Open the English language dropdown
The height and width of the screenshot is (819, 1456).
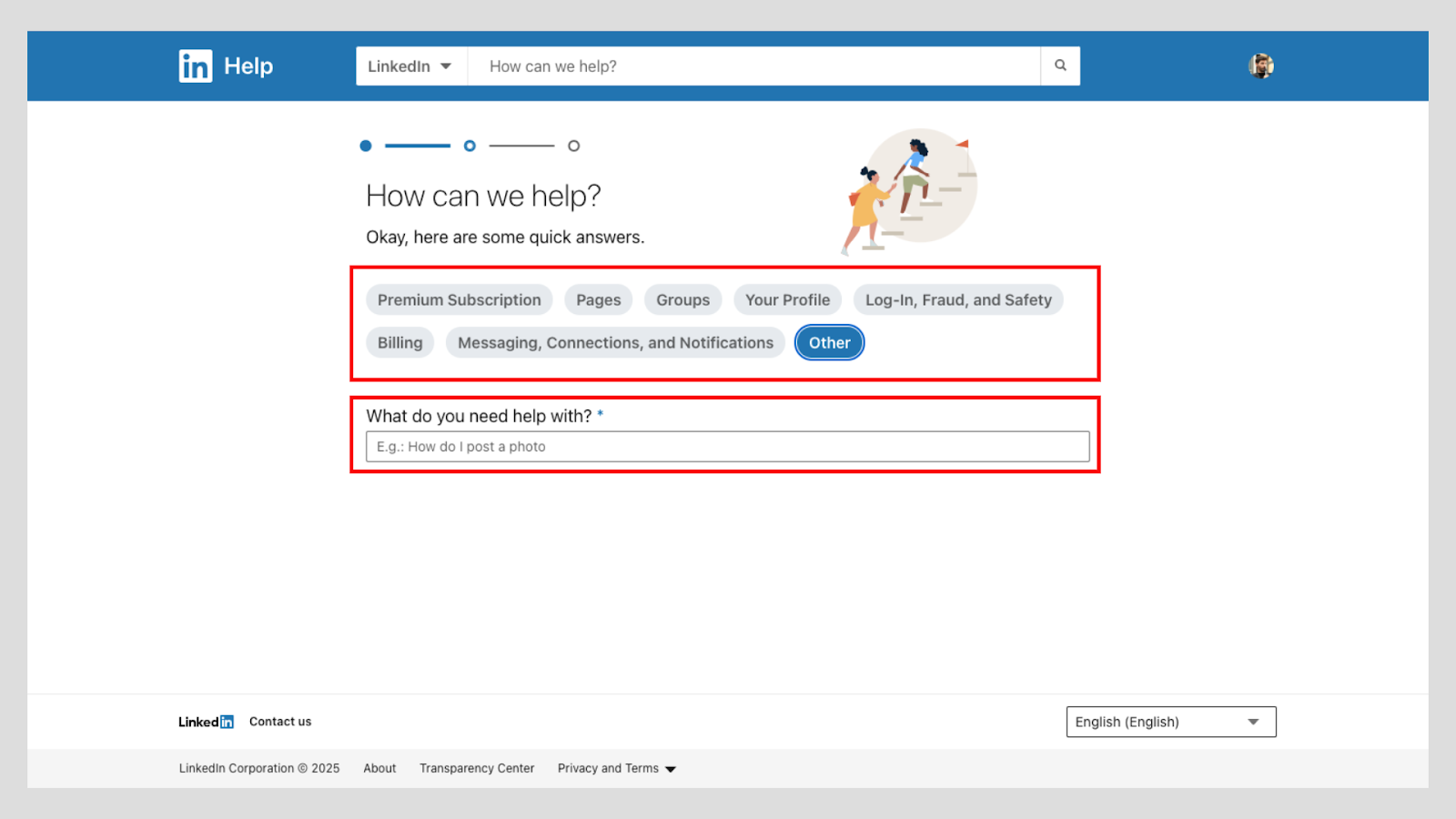[1171, 722]
